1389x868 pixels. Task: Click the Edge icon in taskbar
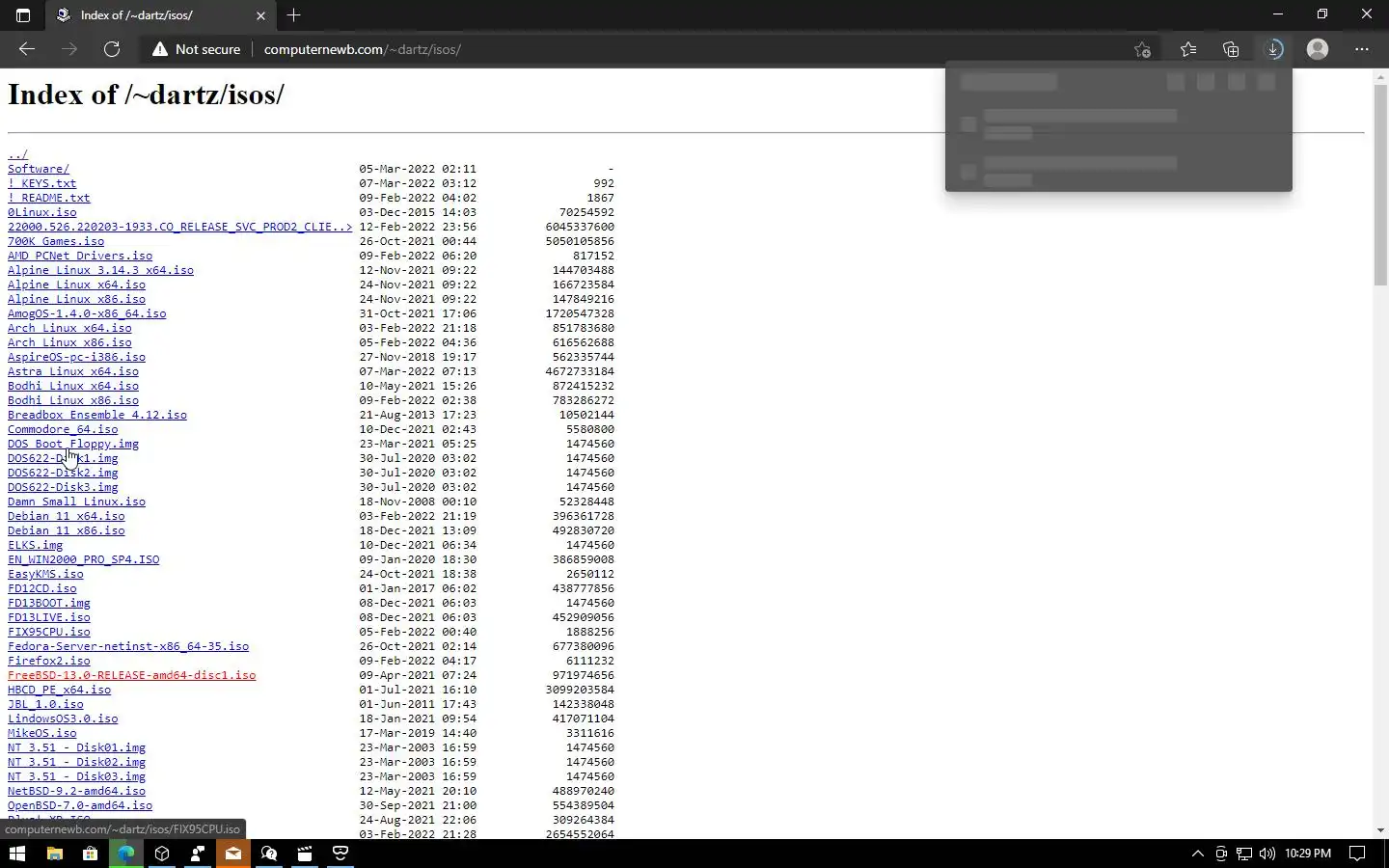(x=125, y=854)
